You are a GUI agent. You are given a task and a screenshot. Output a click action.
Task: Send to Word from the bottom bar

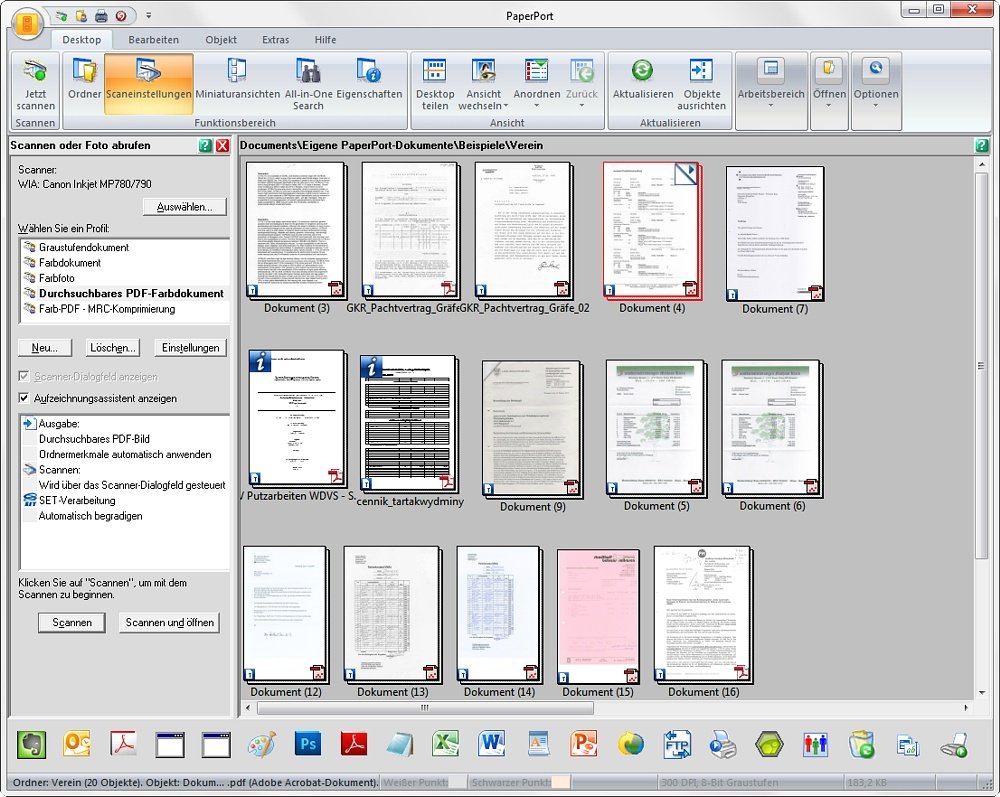coord(491,744)
